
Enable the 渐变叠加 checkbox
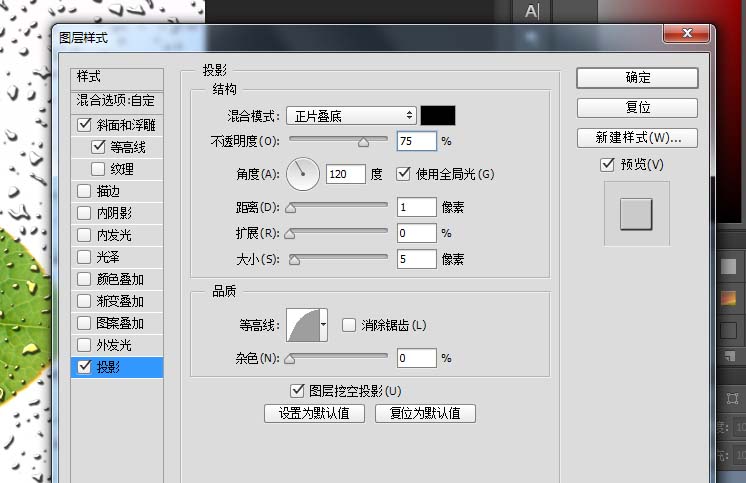(84, 301)
